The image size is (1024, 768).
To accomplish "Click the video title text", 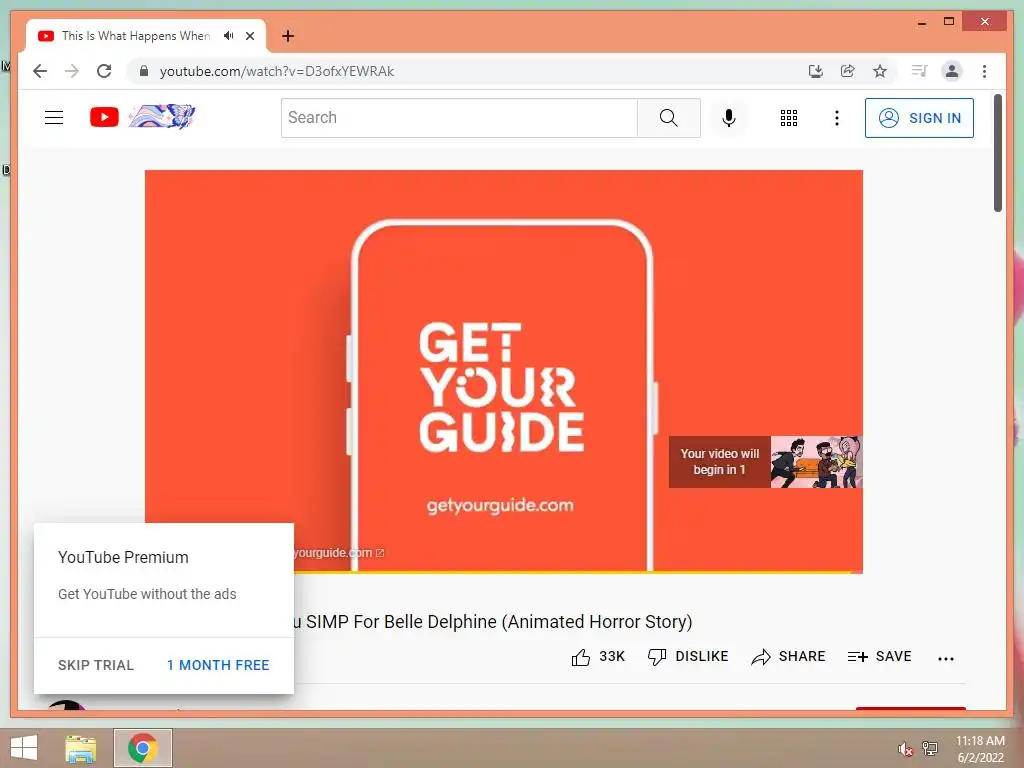I will coord(493,622).
